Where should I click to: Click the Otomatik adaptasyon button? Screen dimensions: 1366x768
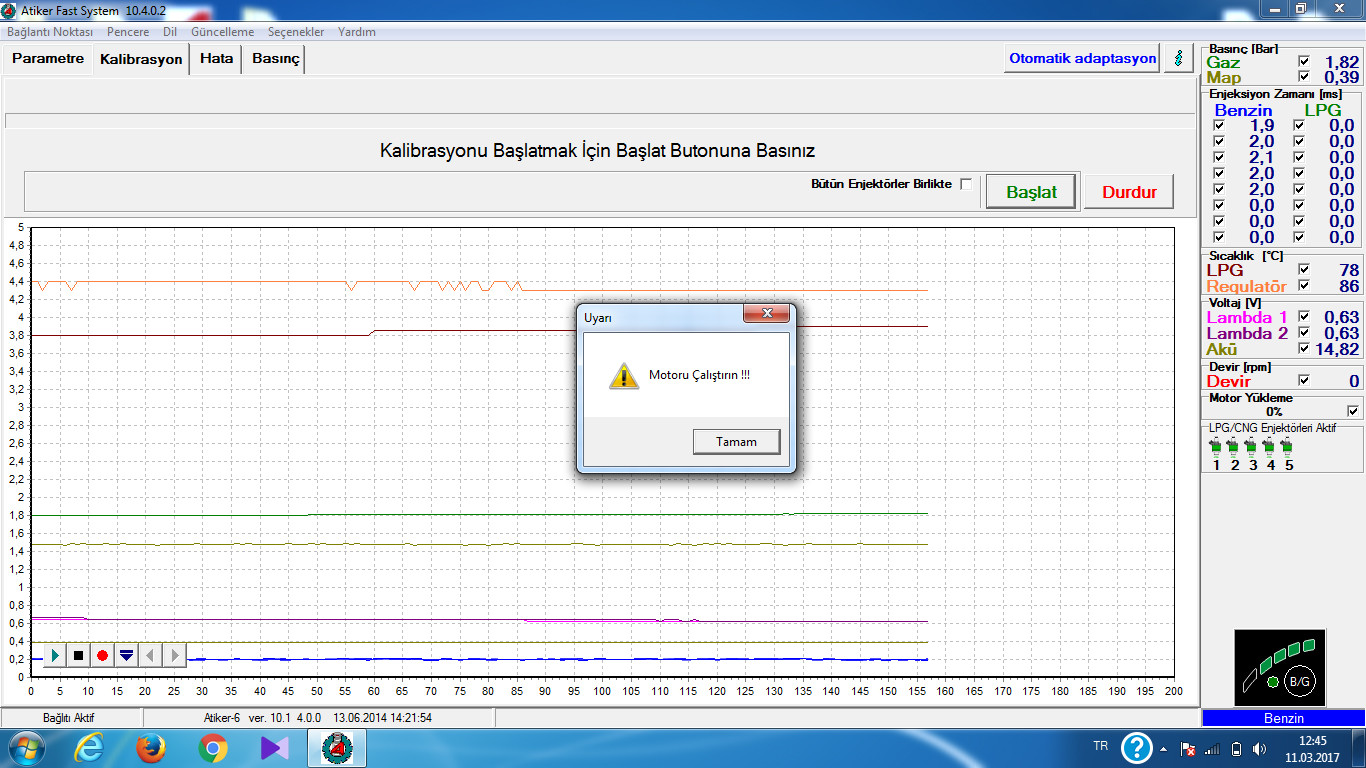(1083, 58)
